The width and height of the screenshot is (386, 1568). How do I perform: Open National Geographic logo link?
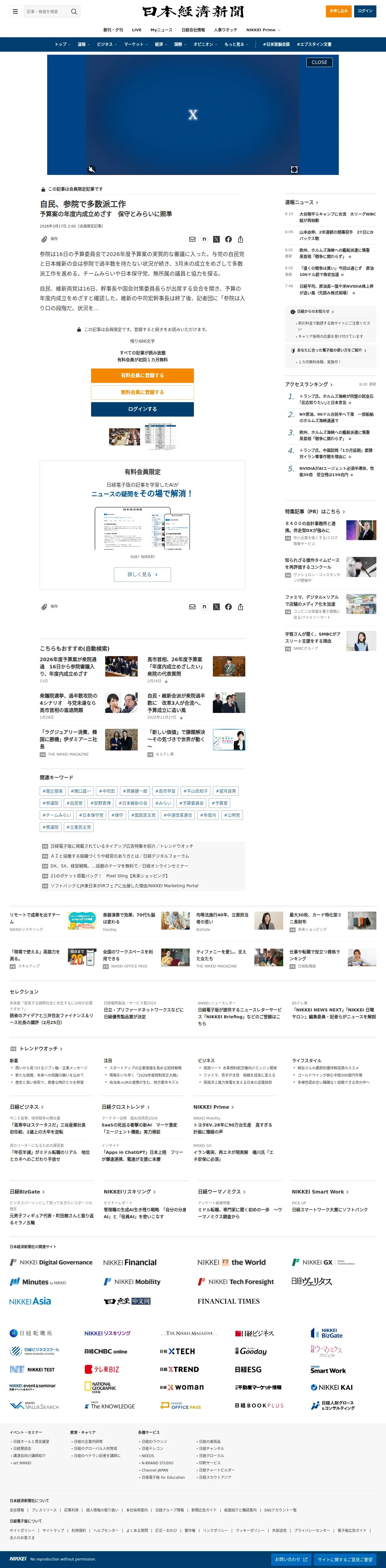tap(100, 1387)
